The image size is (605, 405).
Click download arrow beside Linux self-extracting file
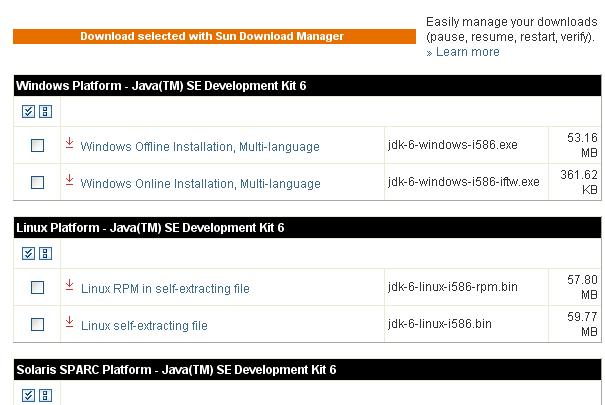[70, 323]
